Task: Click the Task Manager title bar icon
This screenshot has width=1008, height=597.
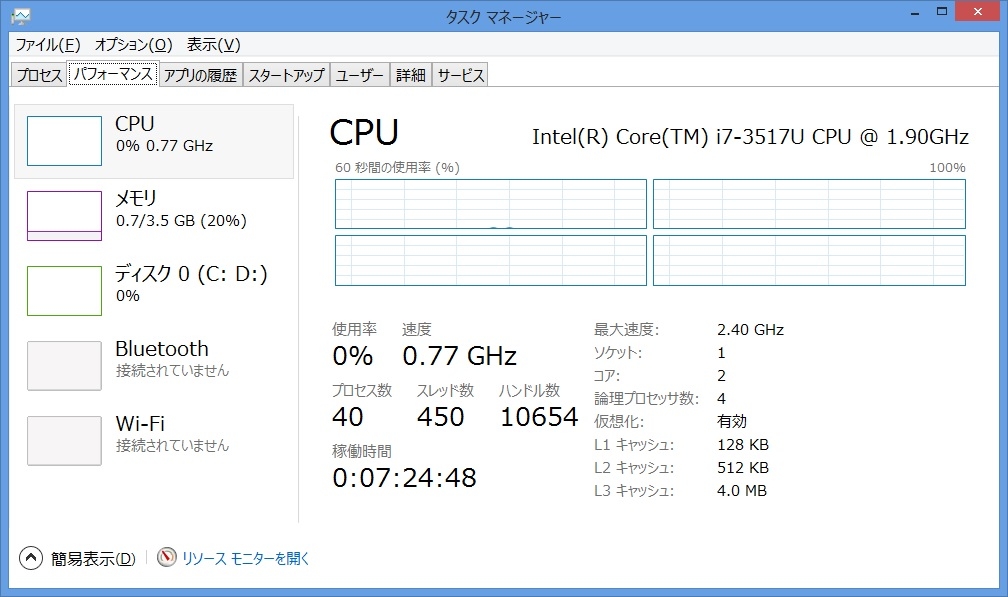Action: [20, 15]
